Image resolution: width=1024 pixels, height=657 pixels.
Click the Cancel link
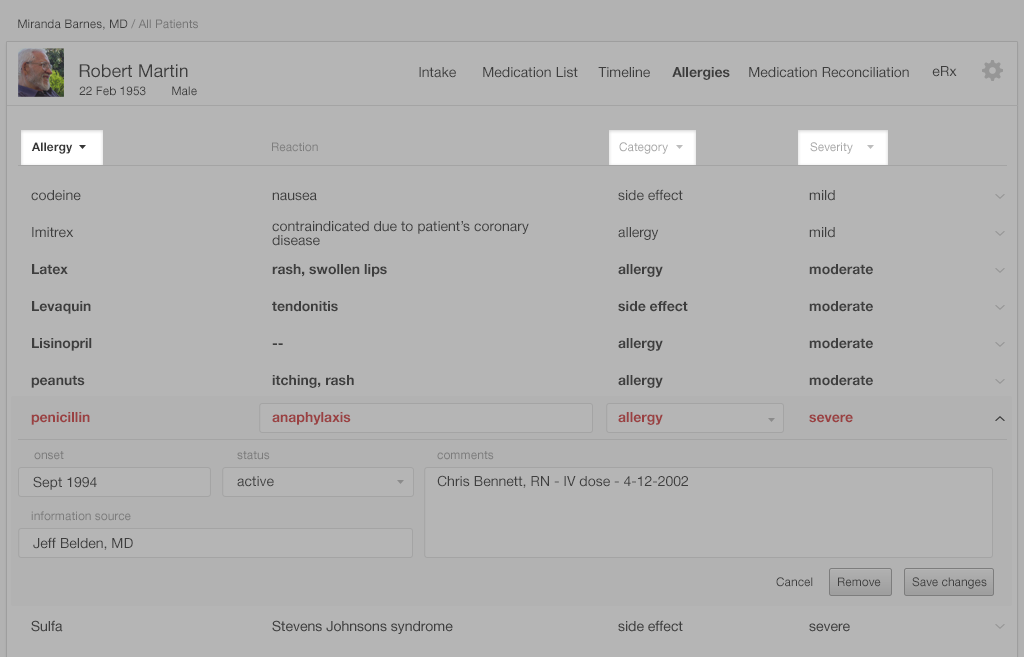point(794,582)
